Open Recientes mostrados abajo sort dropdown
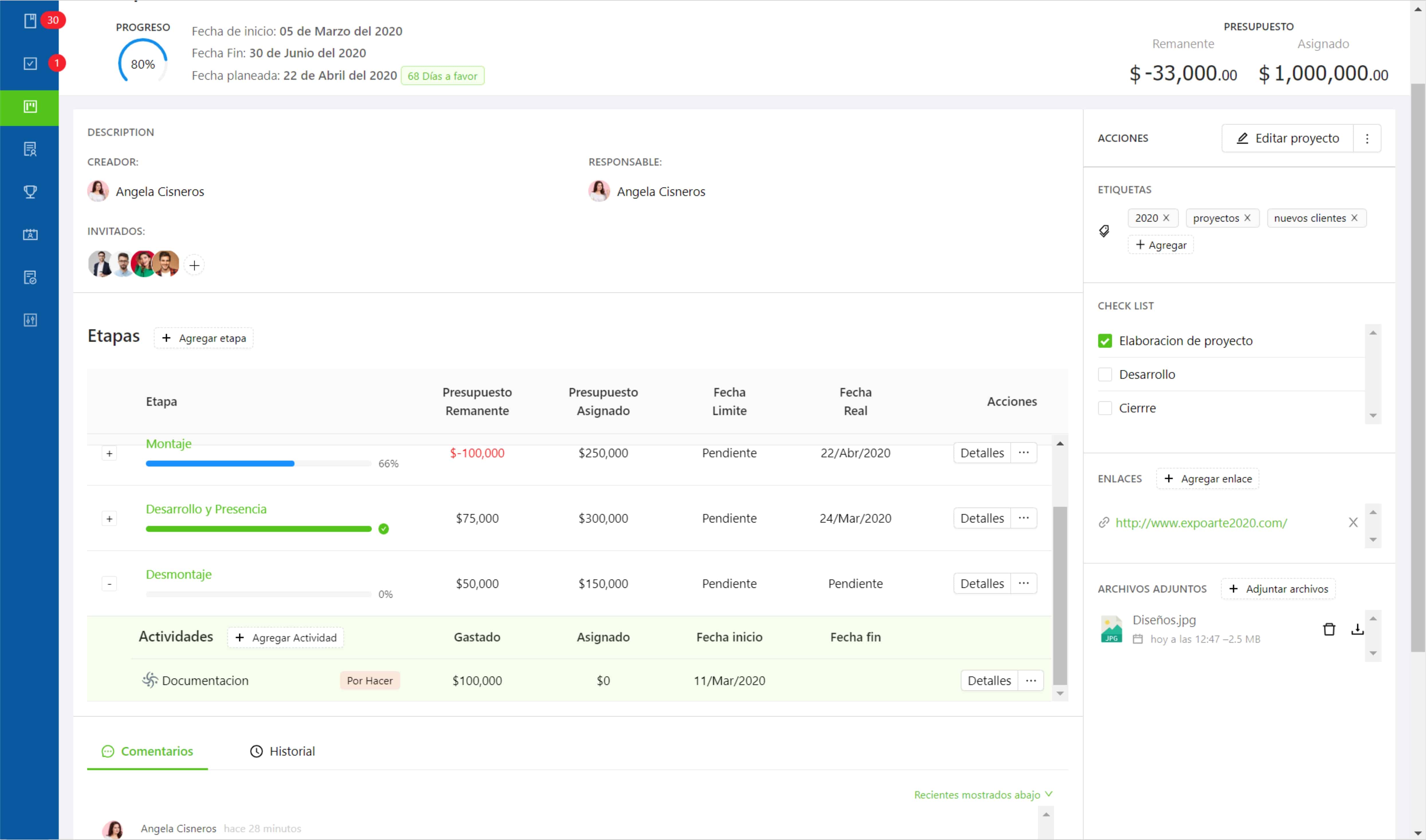The image size is (1426, 840). 983,795
